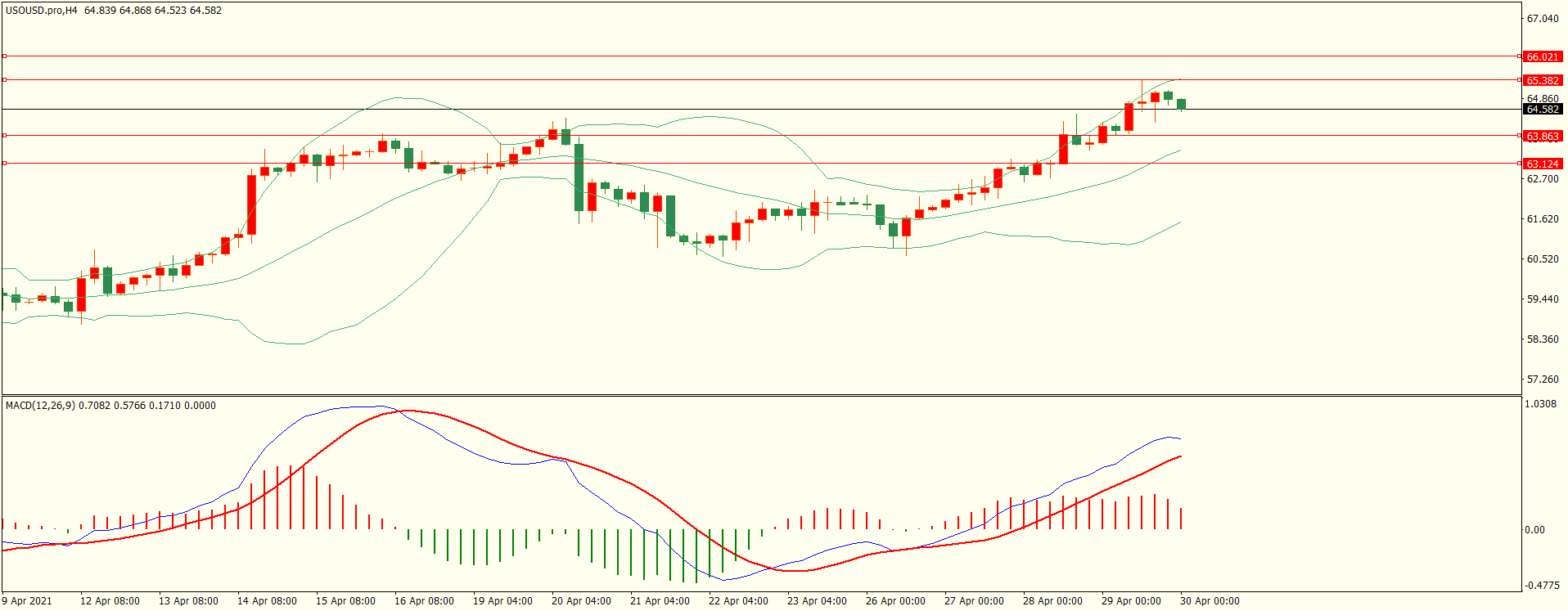Screen dimensions: 1568x611
Task: Click the 63.863 horizontal line price tag
Action: (x=1542, y=137)
